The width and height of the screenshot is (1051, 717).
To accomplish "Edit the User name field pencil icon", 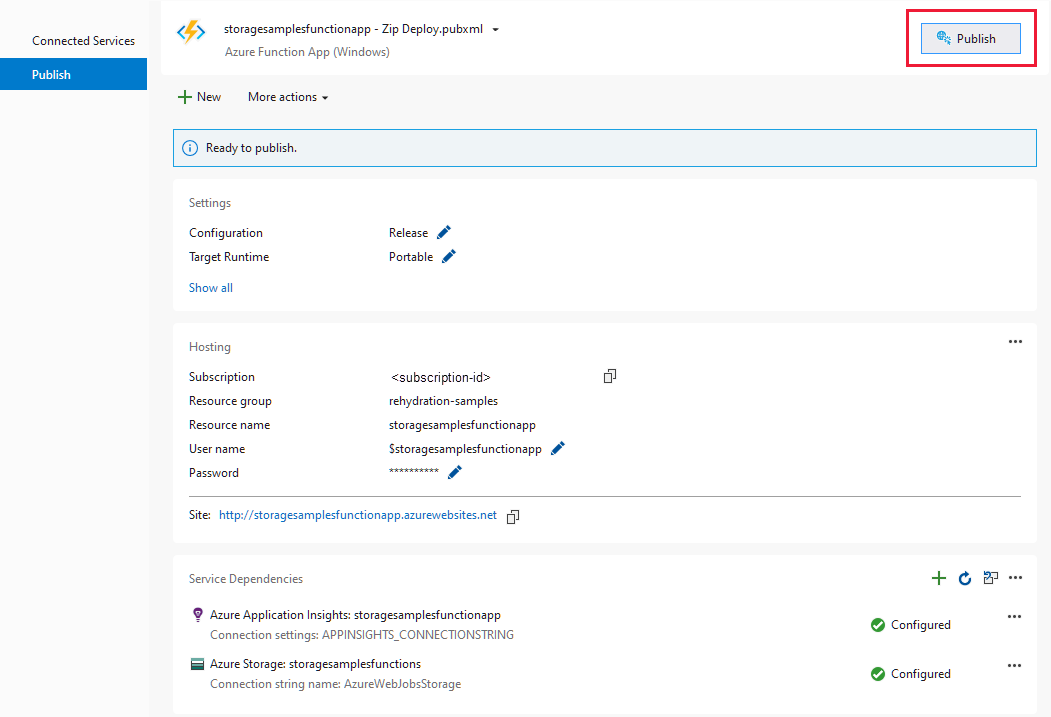I will [557, 448].
